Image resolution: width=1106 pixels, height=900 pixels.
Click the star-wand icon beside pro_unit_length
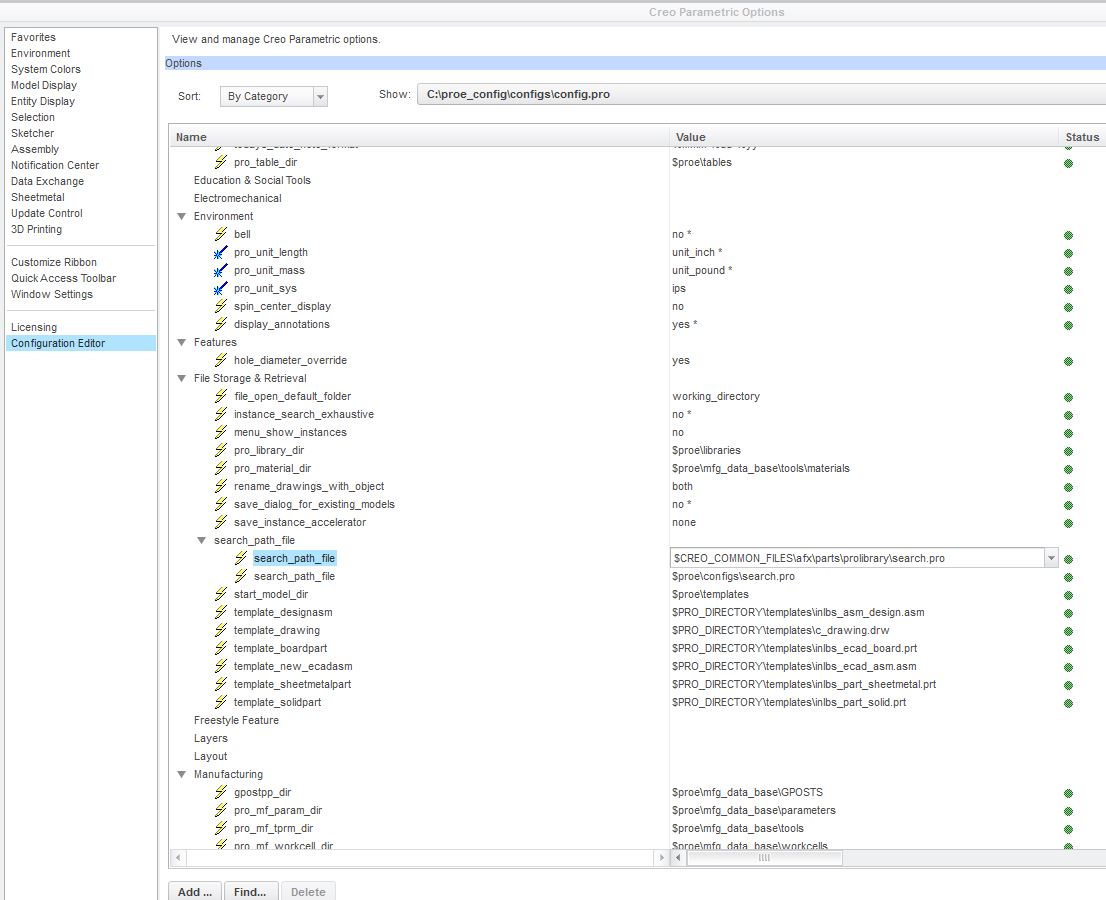(221, 252)
